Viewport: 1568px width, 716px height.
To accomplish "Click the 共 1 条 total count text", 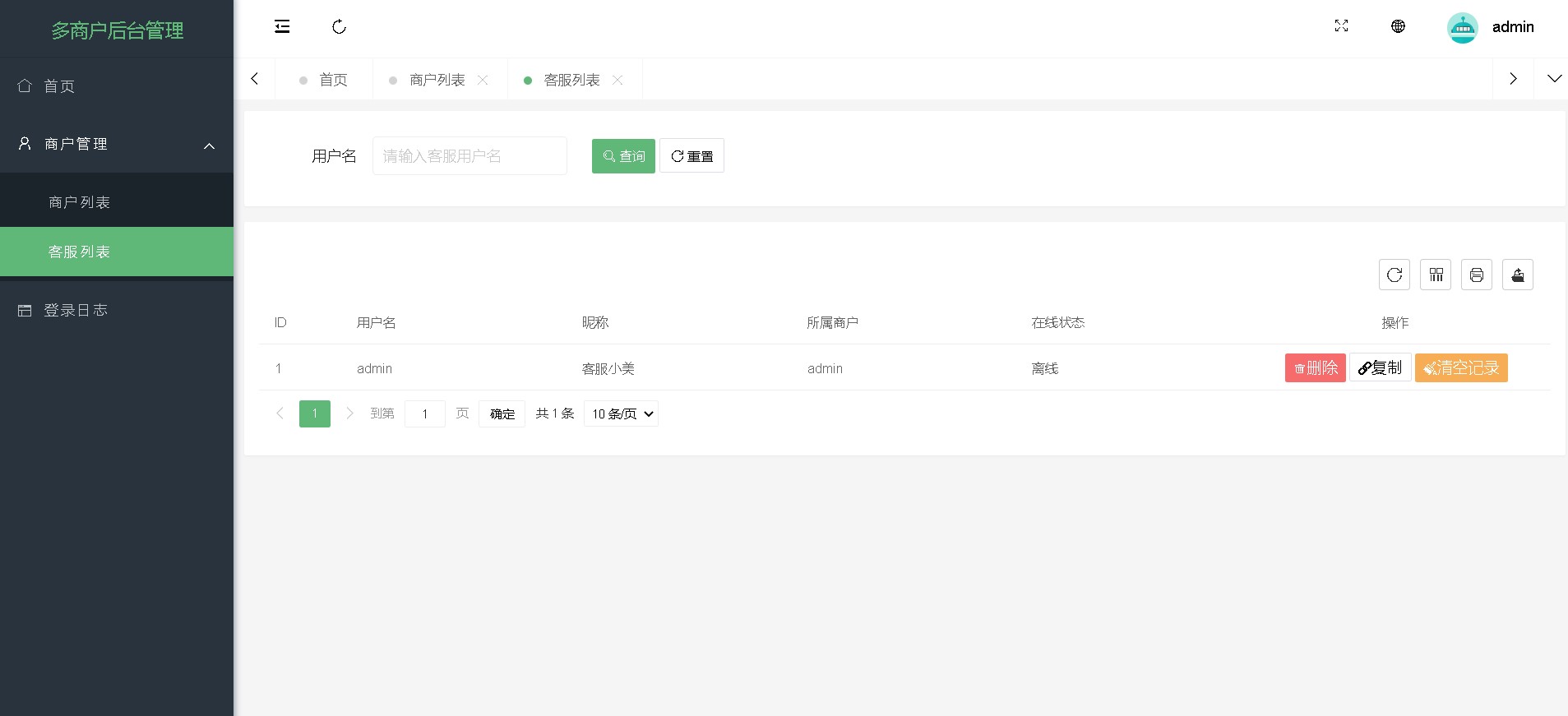I will 555,413.
